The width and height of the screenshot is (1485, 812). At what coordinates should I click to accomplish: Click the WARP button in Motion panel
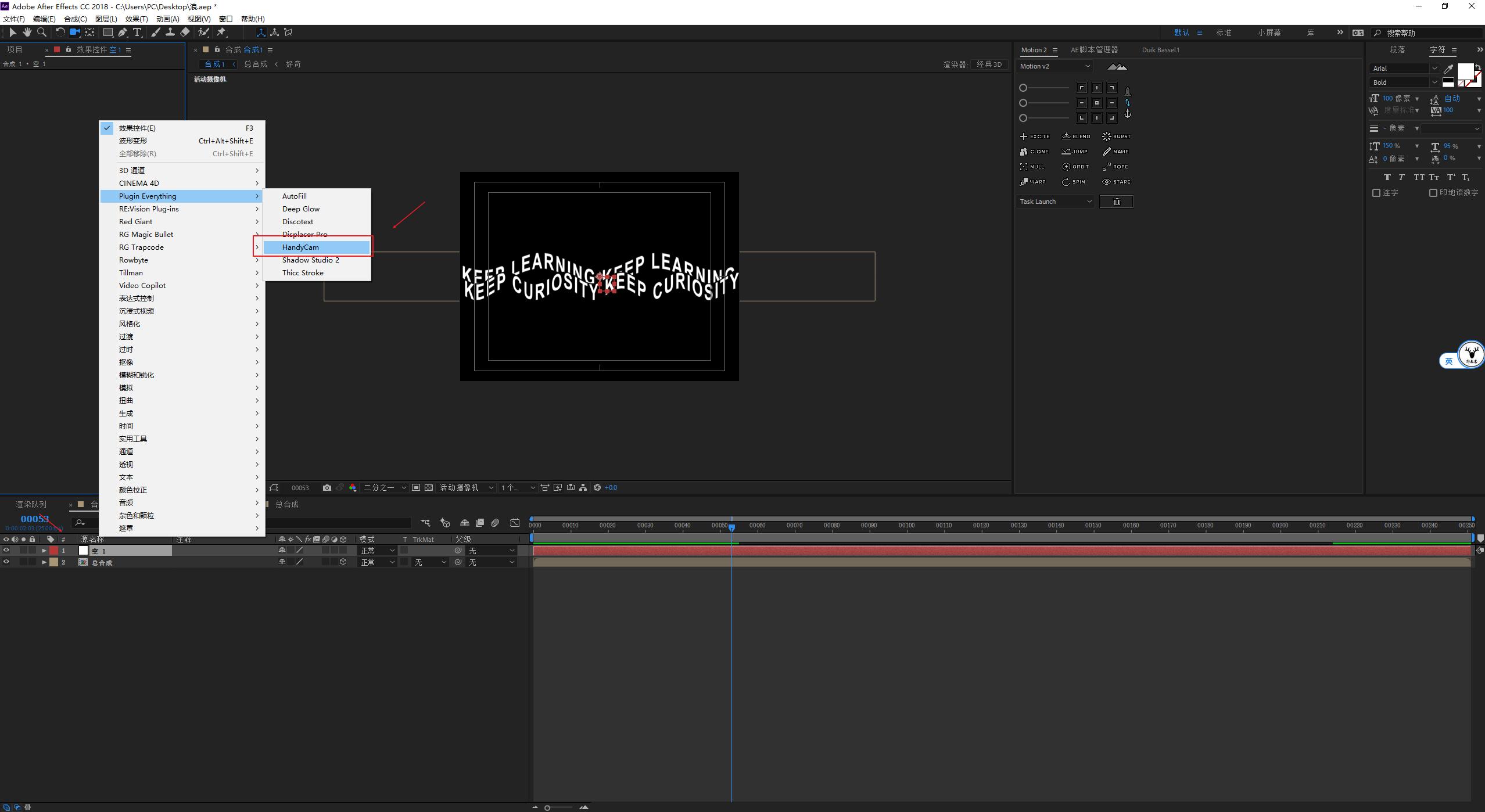[1033, 182]
